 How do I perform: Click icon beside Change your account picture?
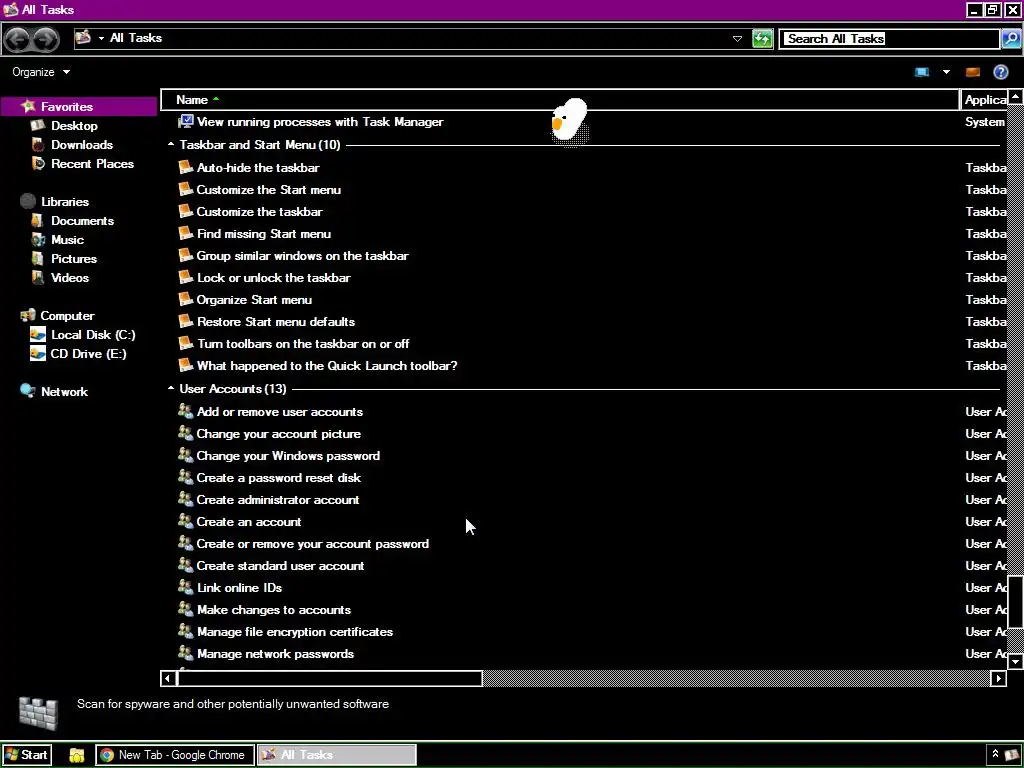186,434
